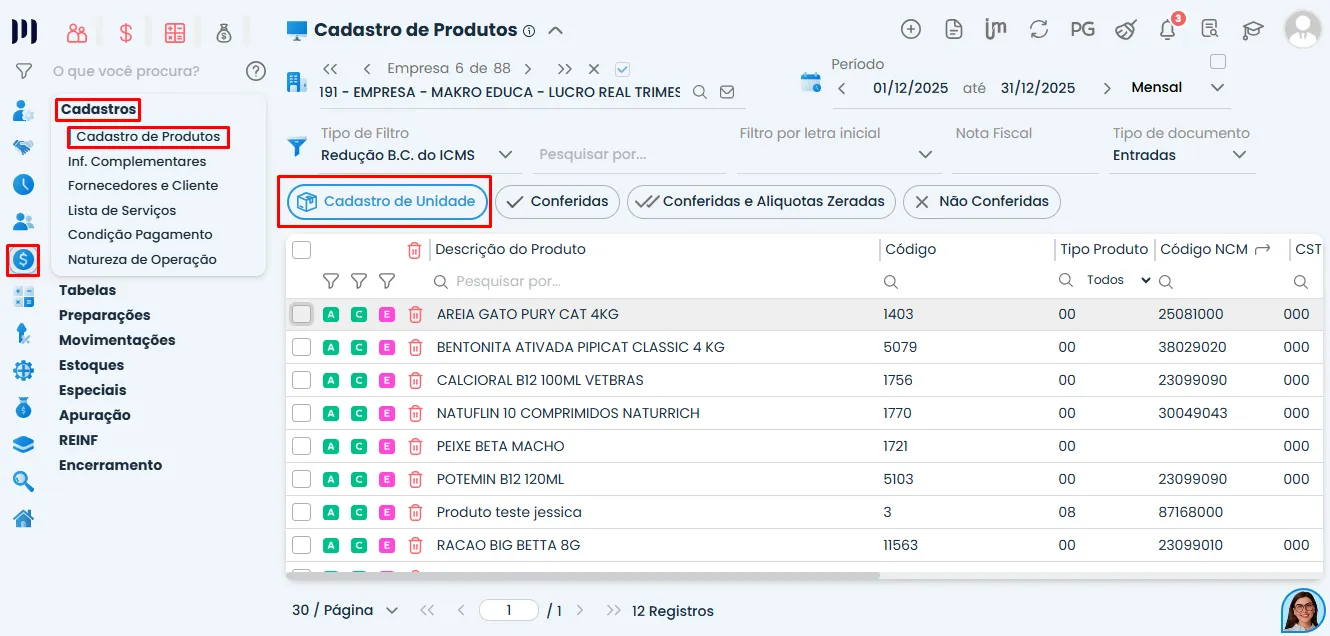The height and width of the screenshot is (636, 1330).
Task: Open the graduation cap training icon
Action: click(1253, 30)
